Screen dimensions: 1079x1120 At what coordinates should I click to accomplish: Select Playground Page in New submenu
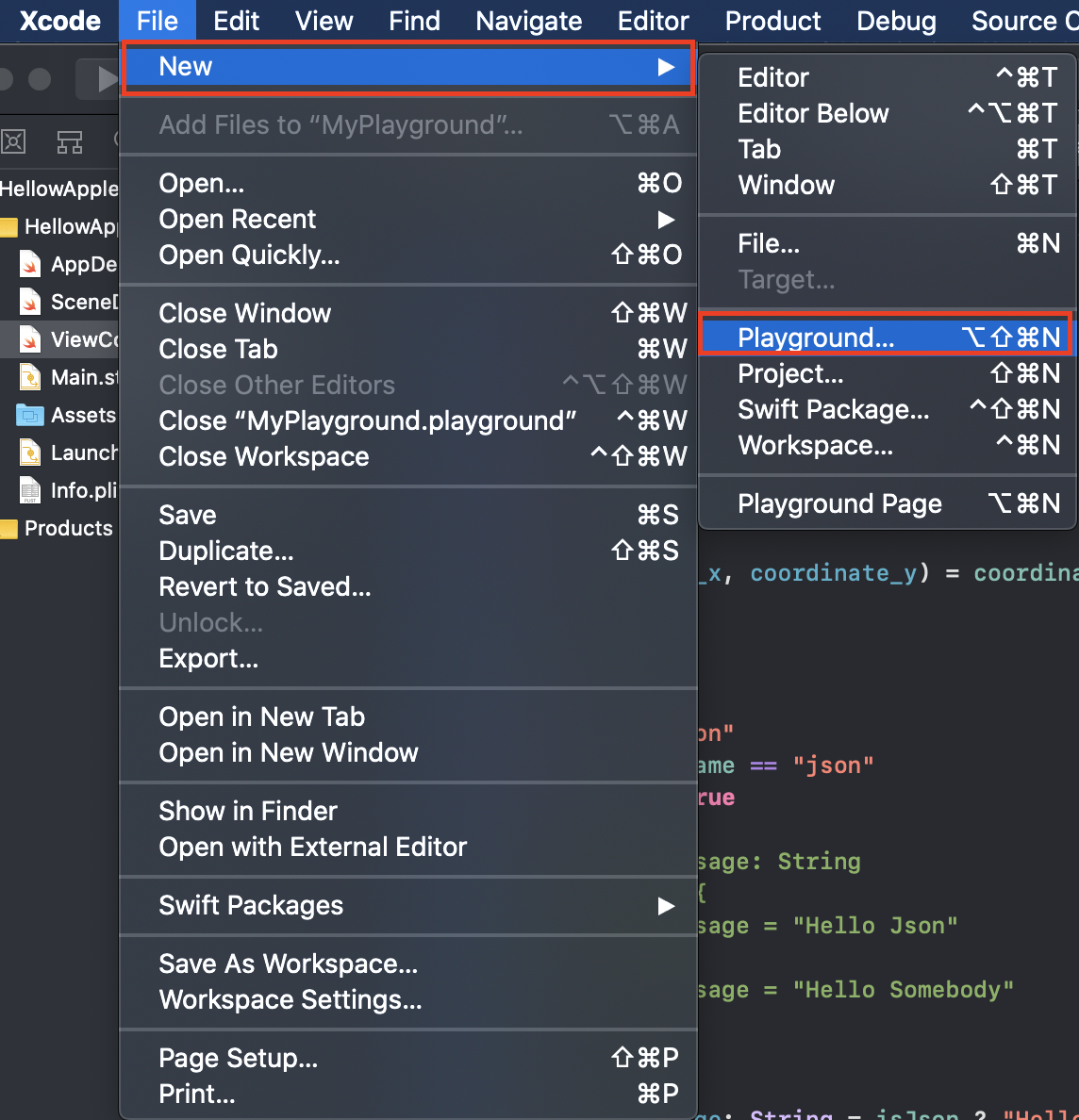point(887,503)
